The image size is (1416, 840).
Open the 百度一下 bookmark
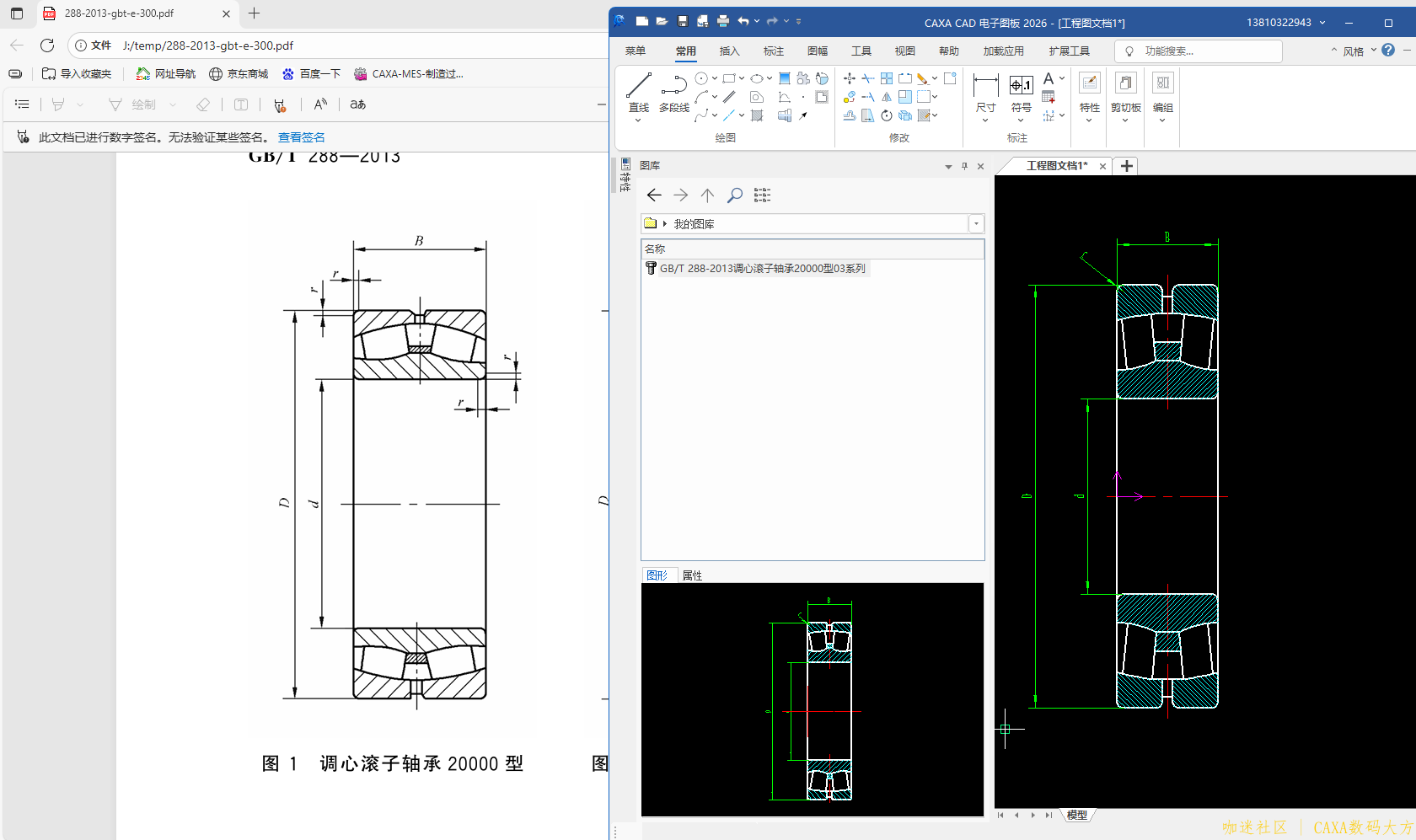[x=311, y=74]
